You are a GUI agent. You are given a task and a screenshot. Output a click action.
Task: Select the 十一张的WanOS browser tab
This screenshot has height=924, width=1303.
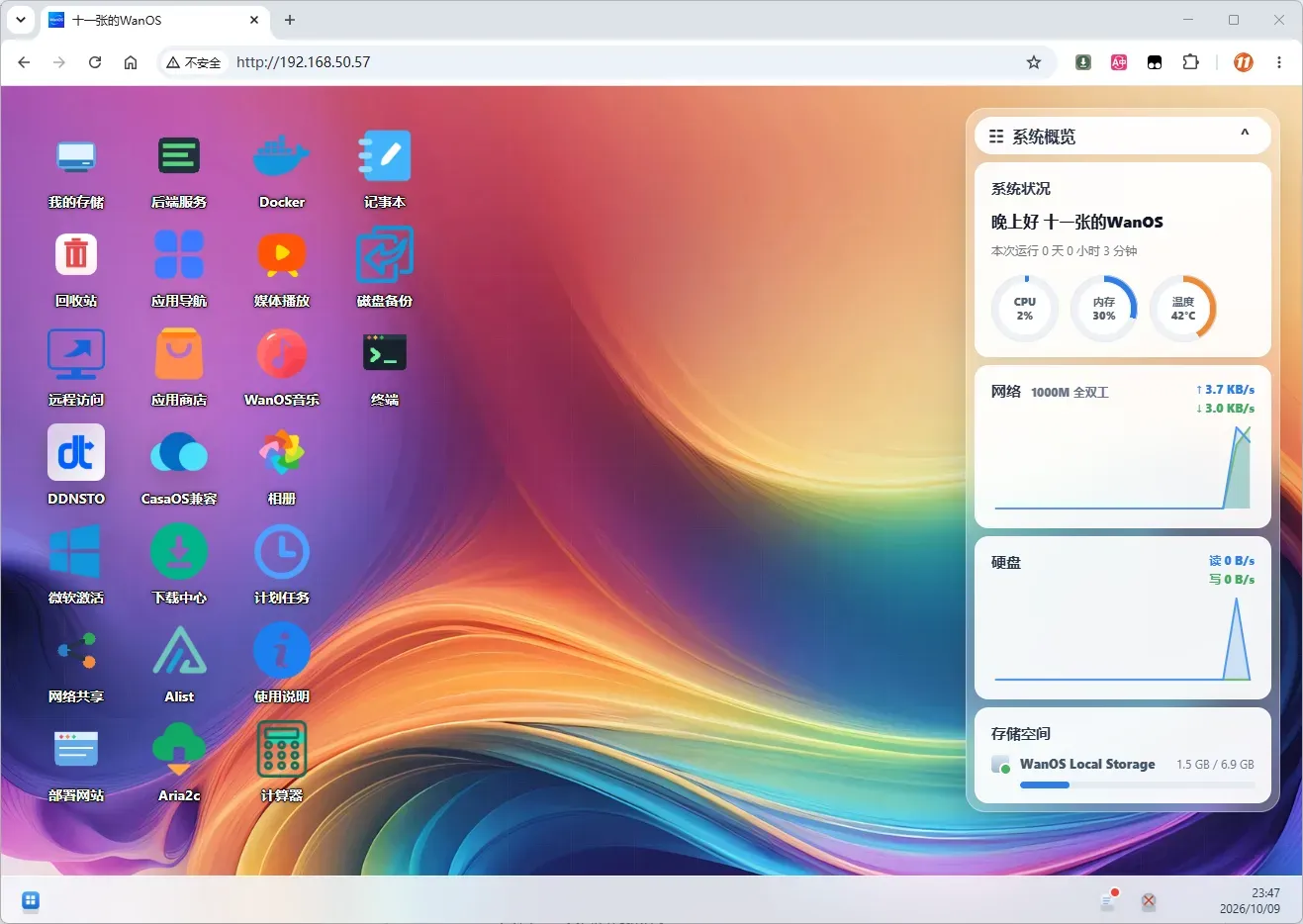click(155, 20)
